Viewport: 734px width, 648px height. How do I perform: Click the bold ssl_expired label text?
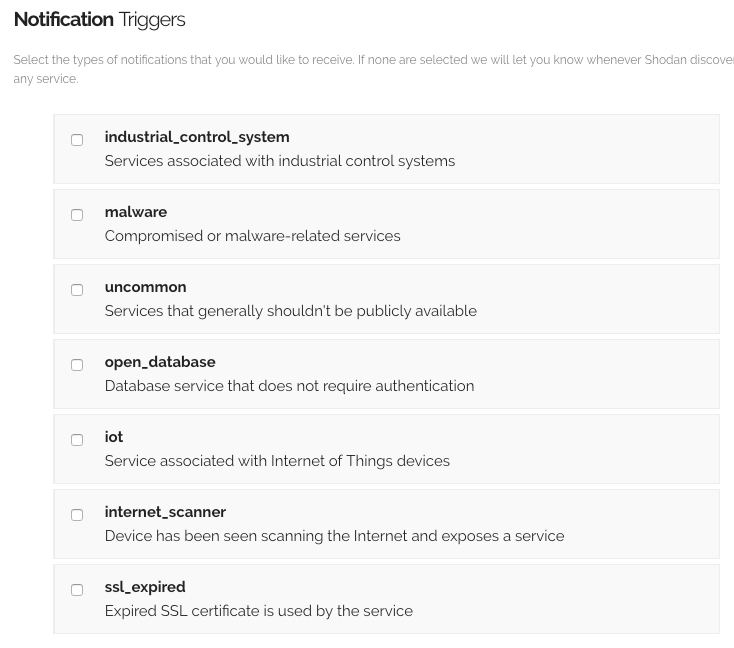[145, 587]
